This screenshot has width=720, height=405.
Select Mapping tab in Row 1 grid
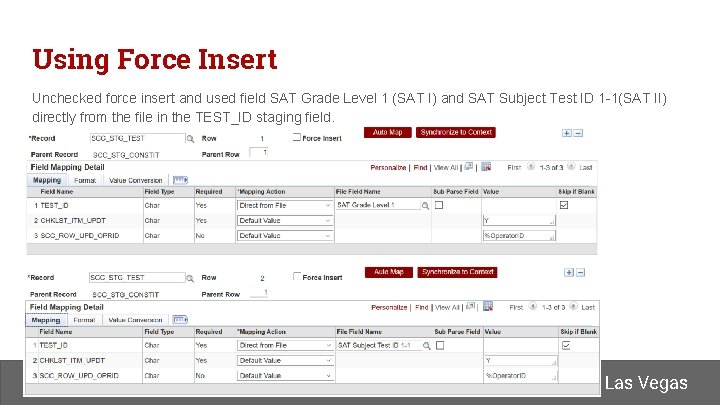(x=47, y=180)
